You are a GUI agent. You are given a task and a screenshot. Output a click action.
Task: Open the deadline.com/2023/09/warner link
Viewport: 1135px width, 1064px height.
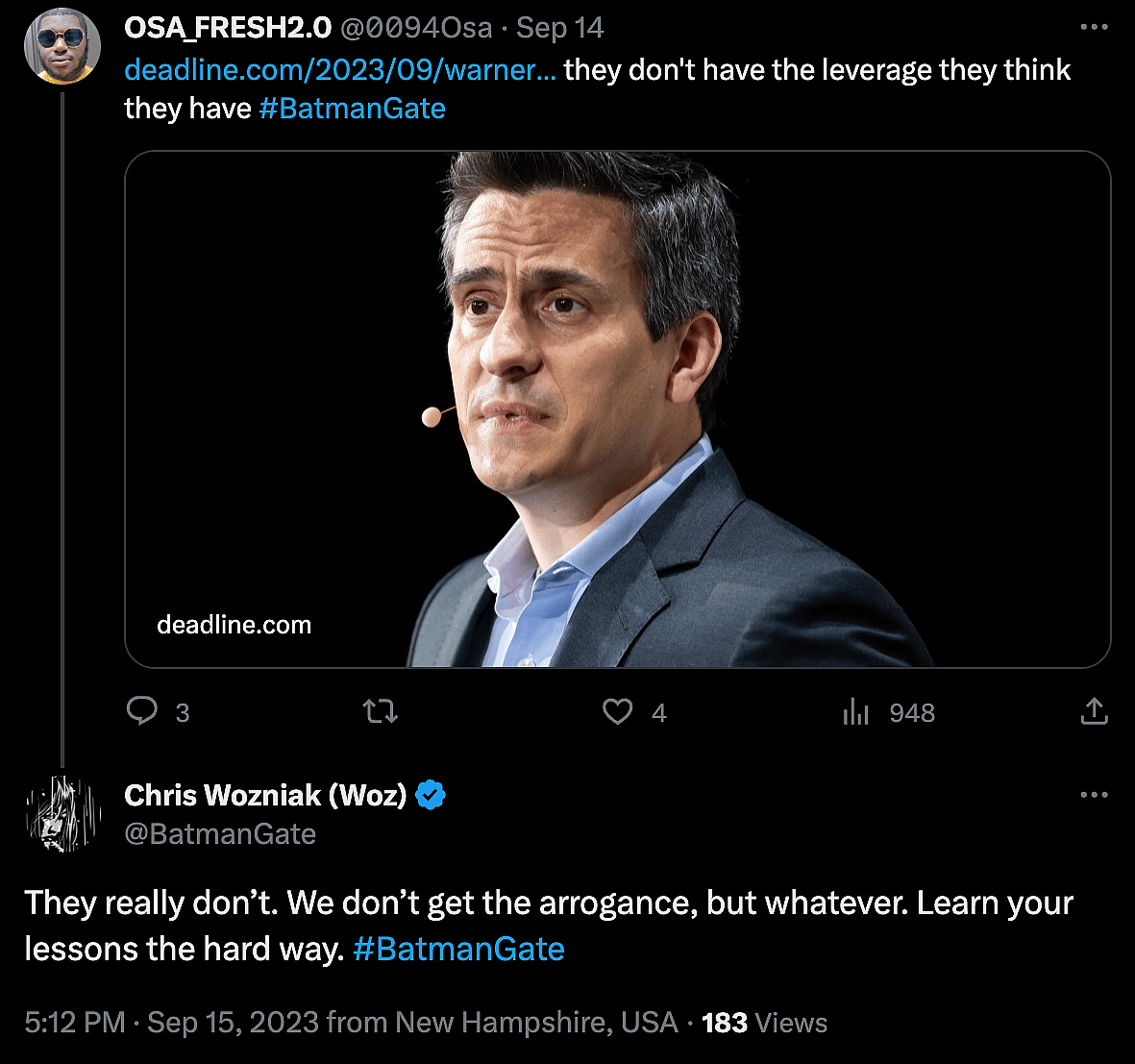point(340,69)
